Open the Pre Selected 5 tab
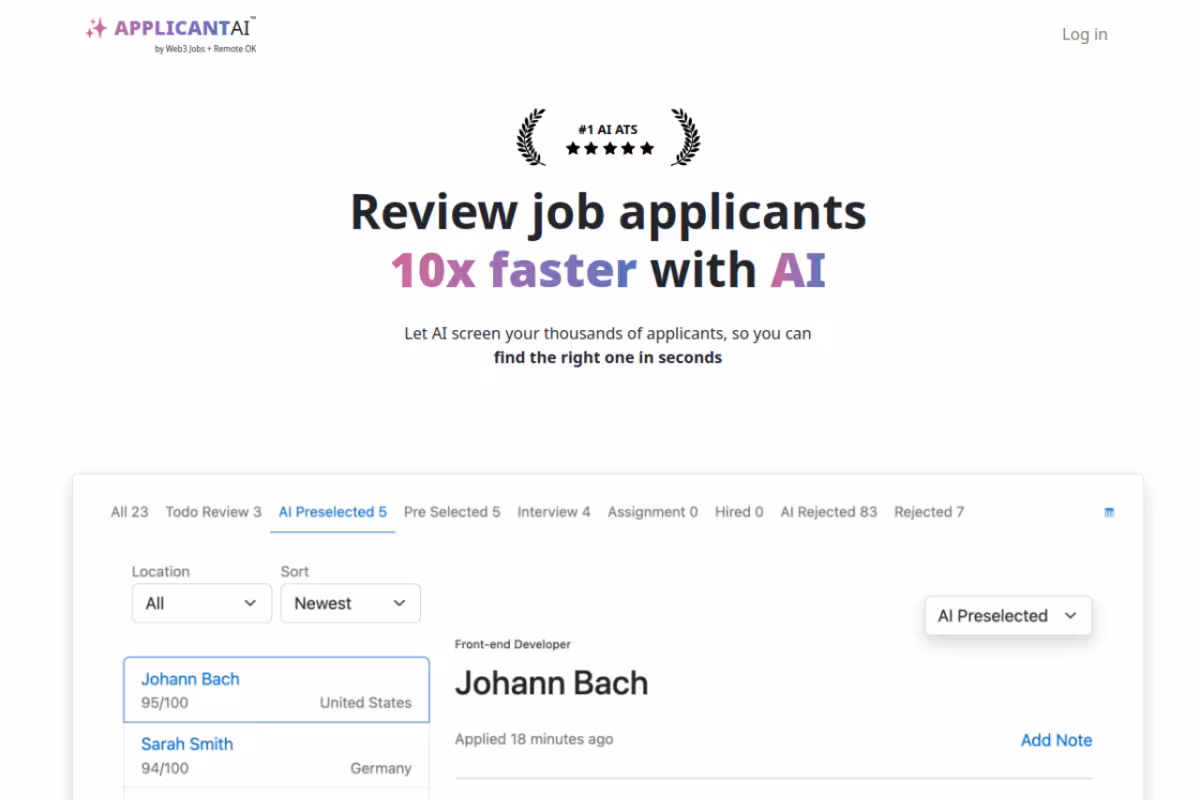Screen dimensions: 1200x800 (x=452, y=512)
